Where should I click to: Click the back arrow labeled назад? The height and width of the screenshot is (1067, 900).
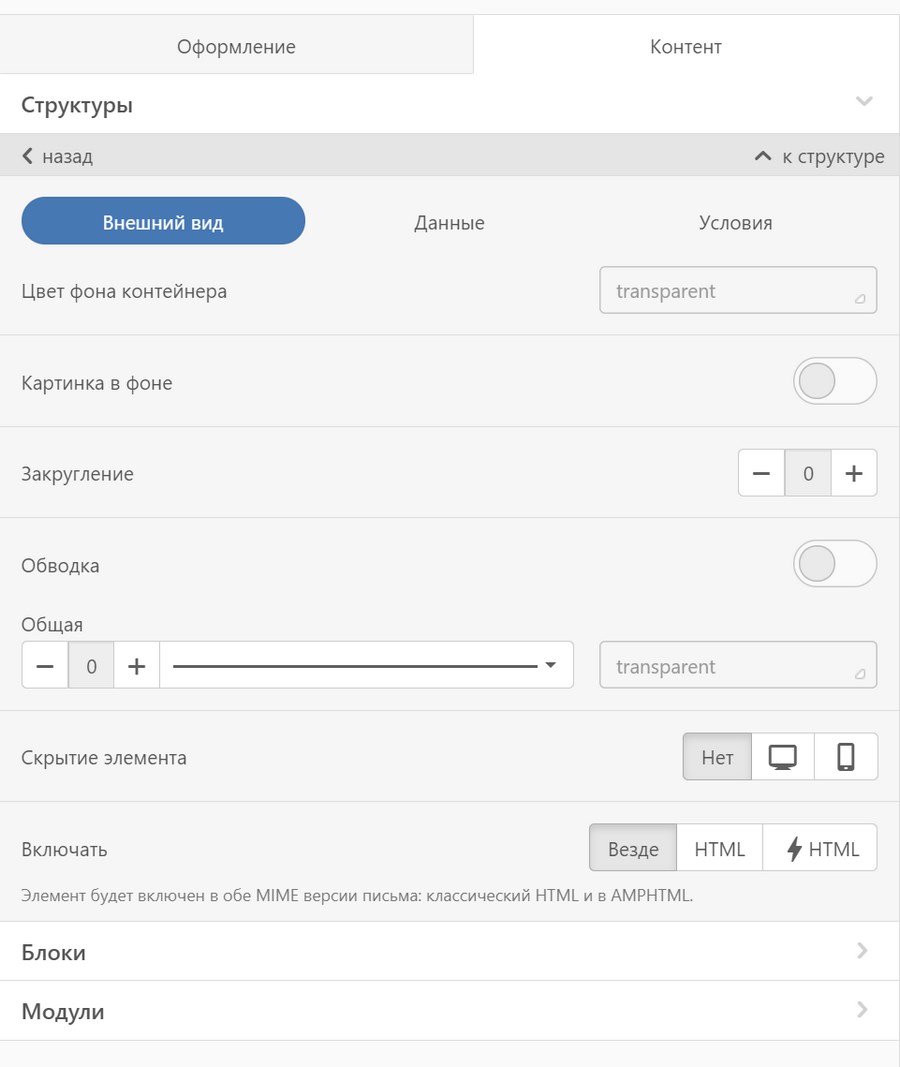point(57,156)
